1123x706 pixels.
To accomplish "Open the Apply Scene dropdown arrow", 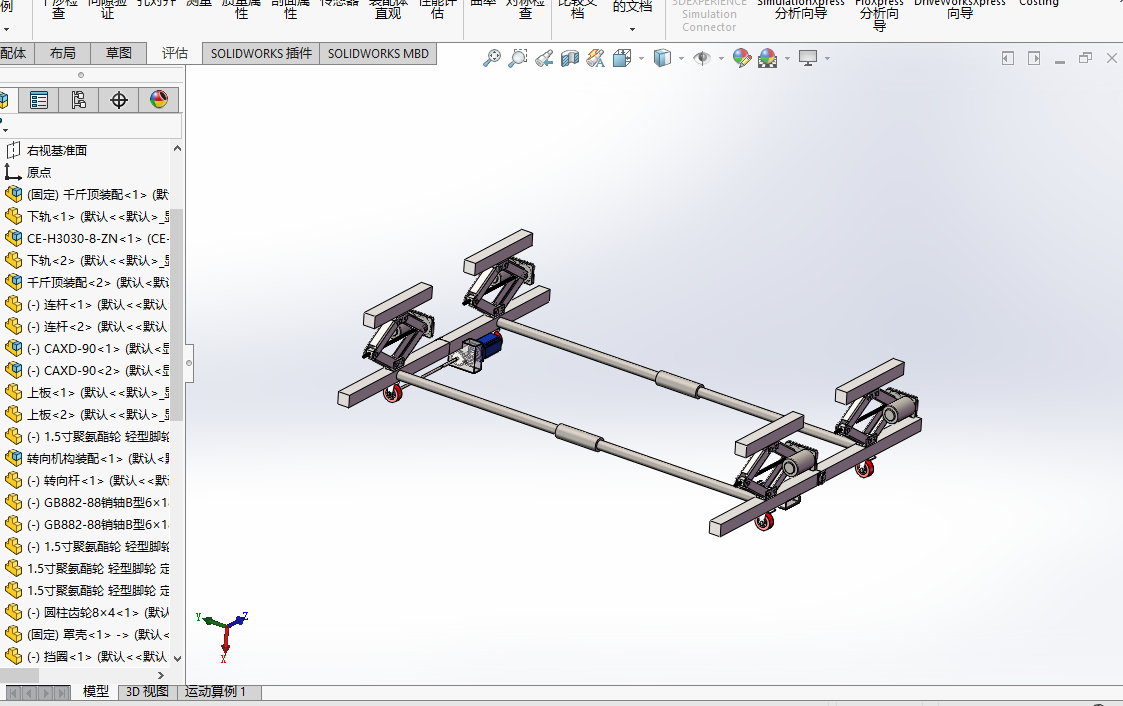I will (x=787, y=59).
